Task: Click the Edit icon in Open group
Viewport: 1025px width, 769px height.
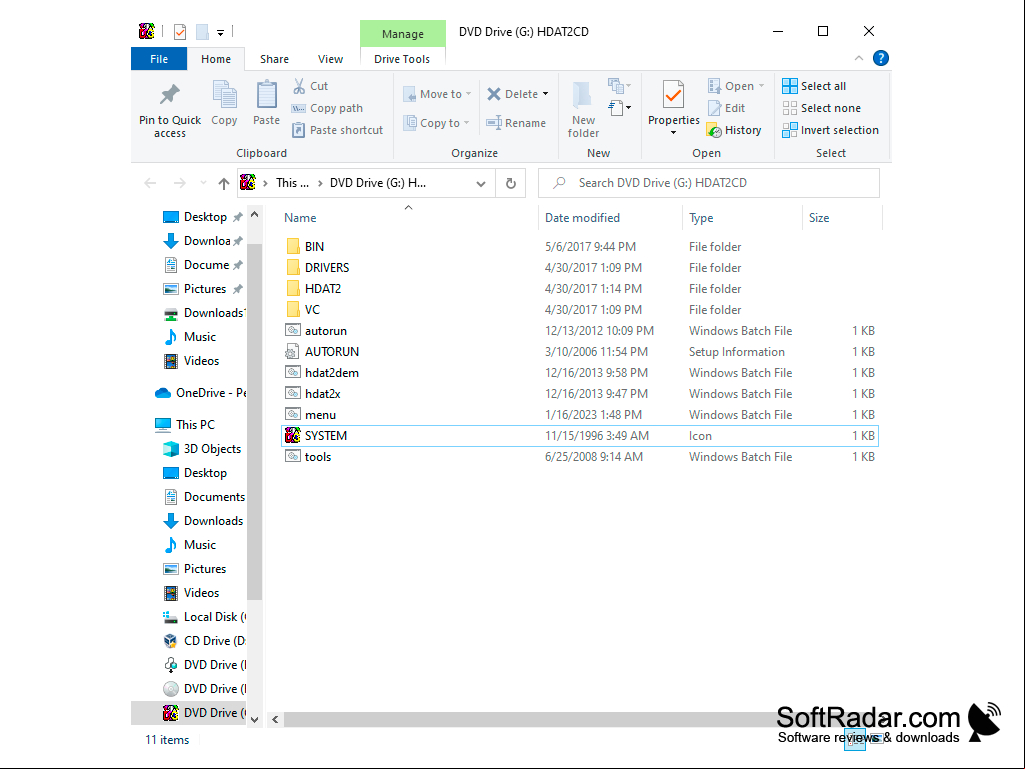Action: click(714, 108)
